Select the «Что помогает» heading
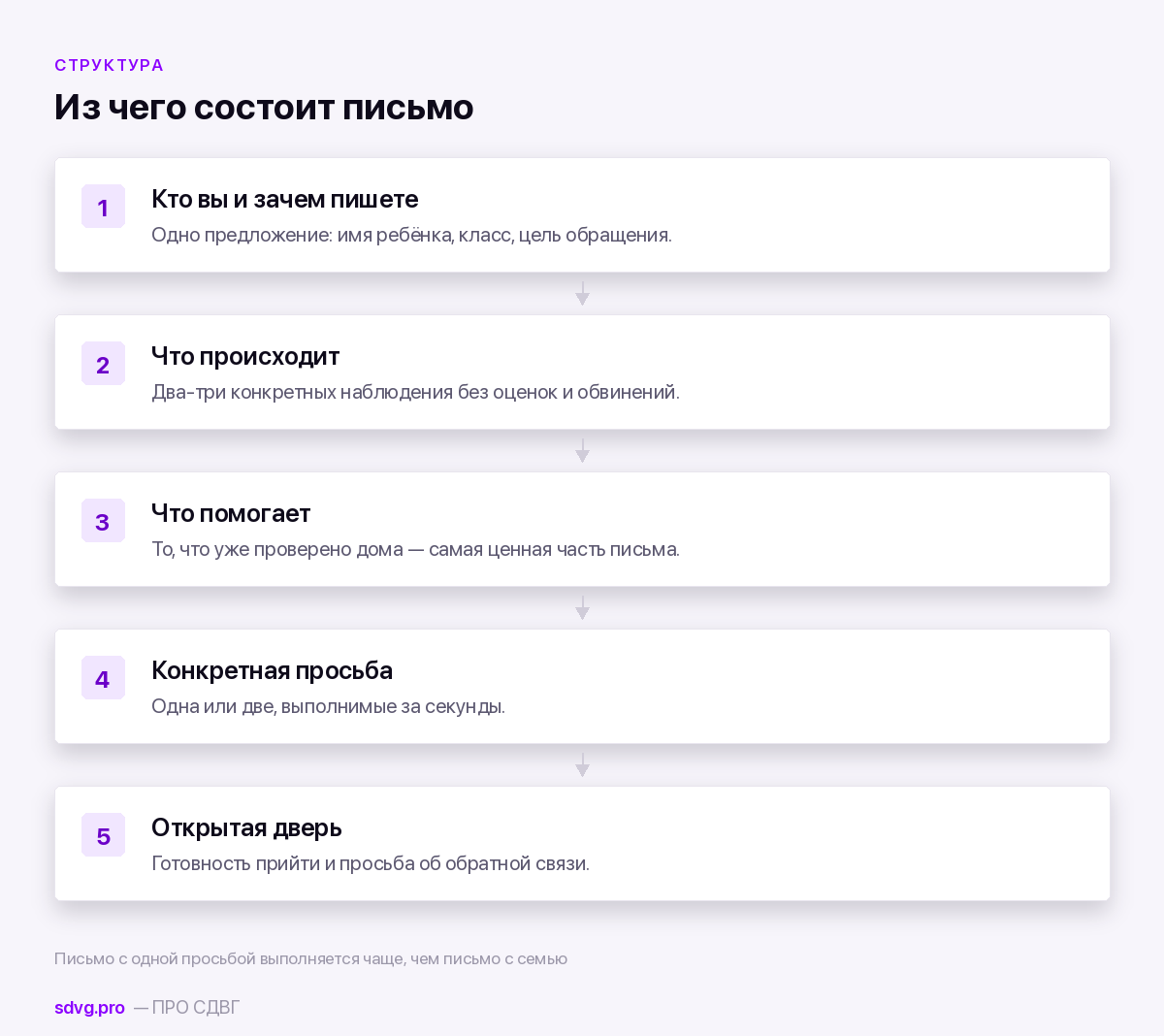 (231, 513)
